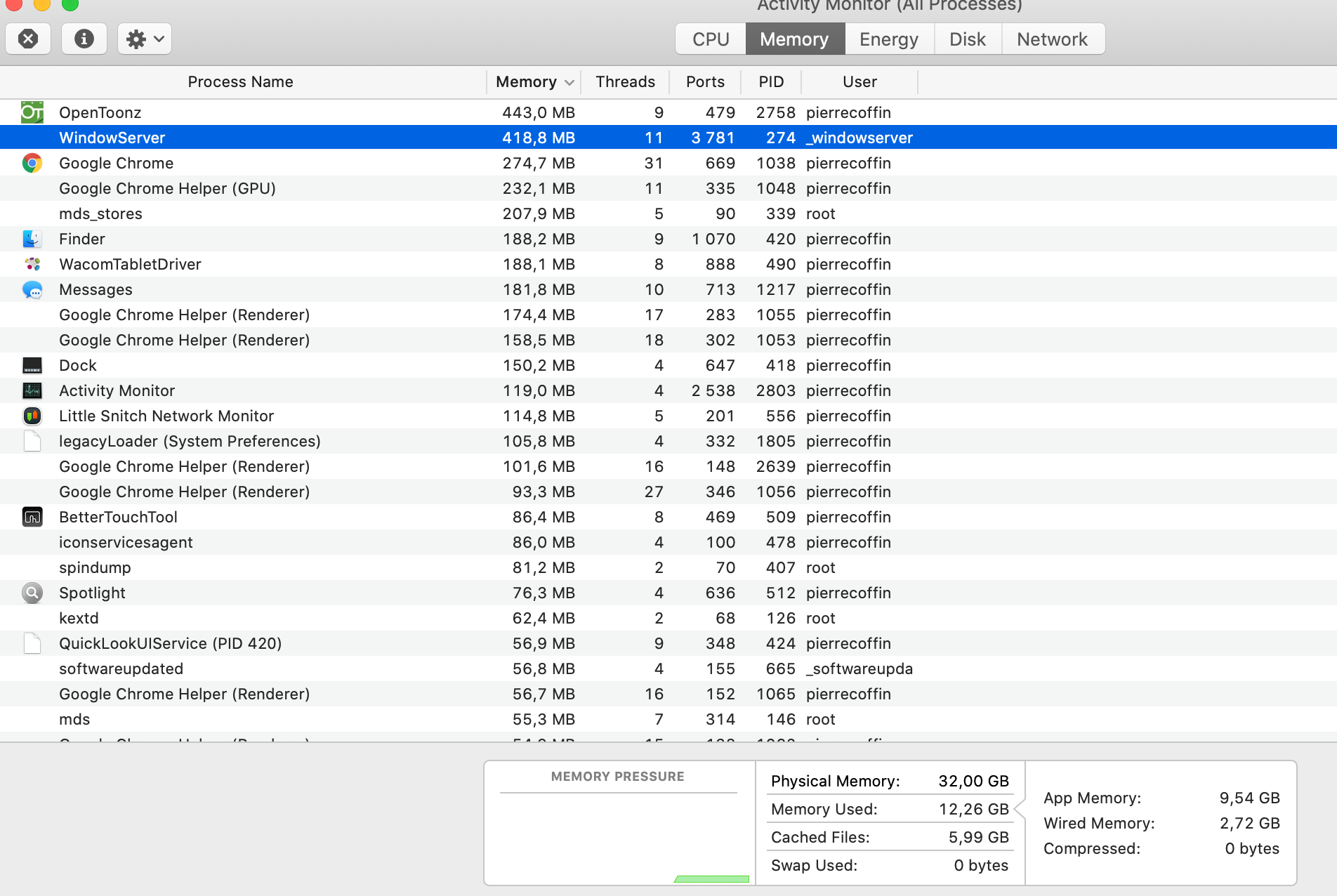Click the Finder process icon
This screenshot has width=1337, height=896.
32,239
